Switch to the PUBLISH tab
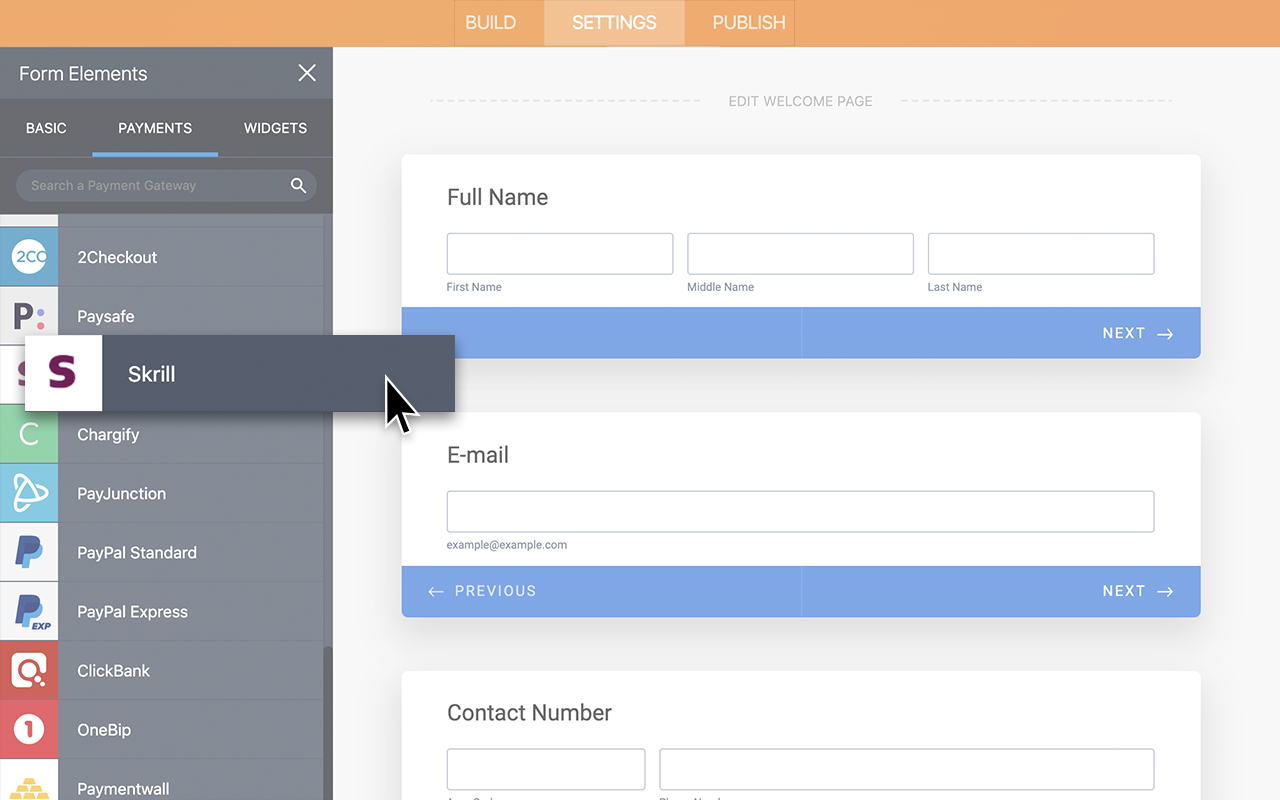1280x800 pixels. 739,22
